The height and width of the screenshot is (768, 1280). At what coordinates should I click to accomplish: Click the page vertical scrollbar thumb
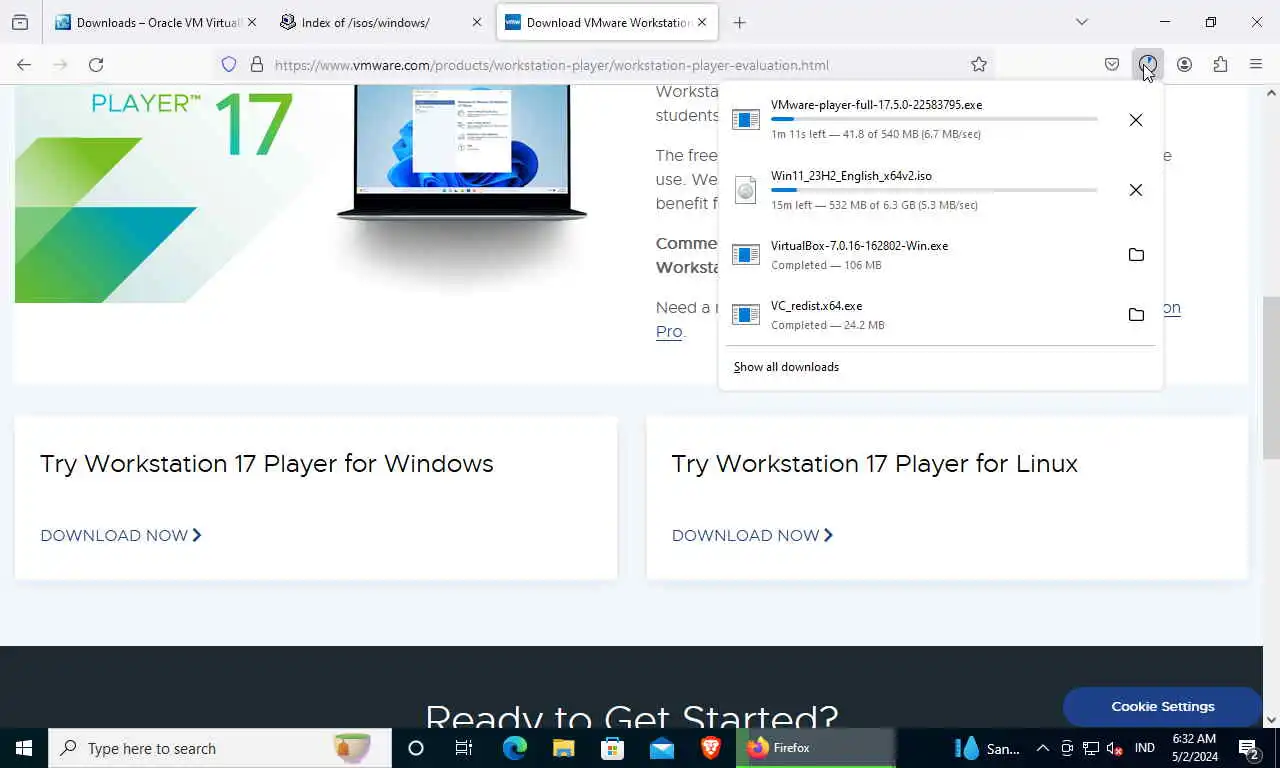[x=1272, y=376]
